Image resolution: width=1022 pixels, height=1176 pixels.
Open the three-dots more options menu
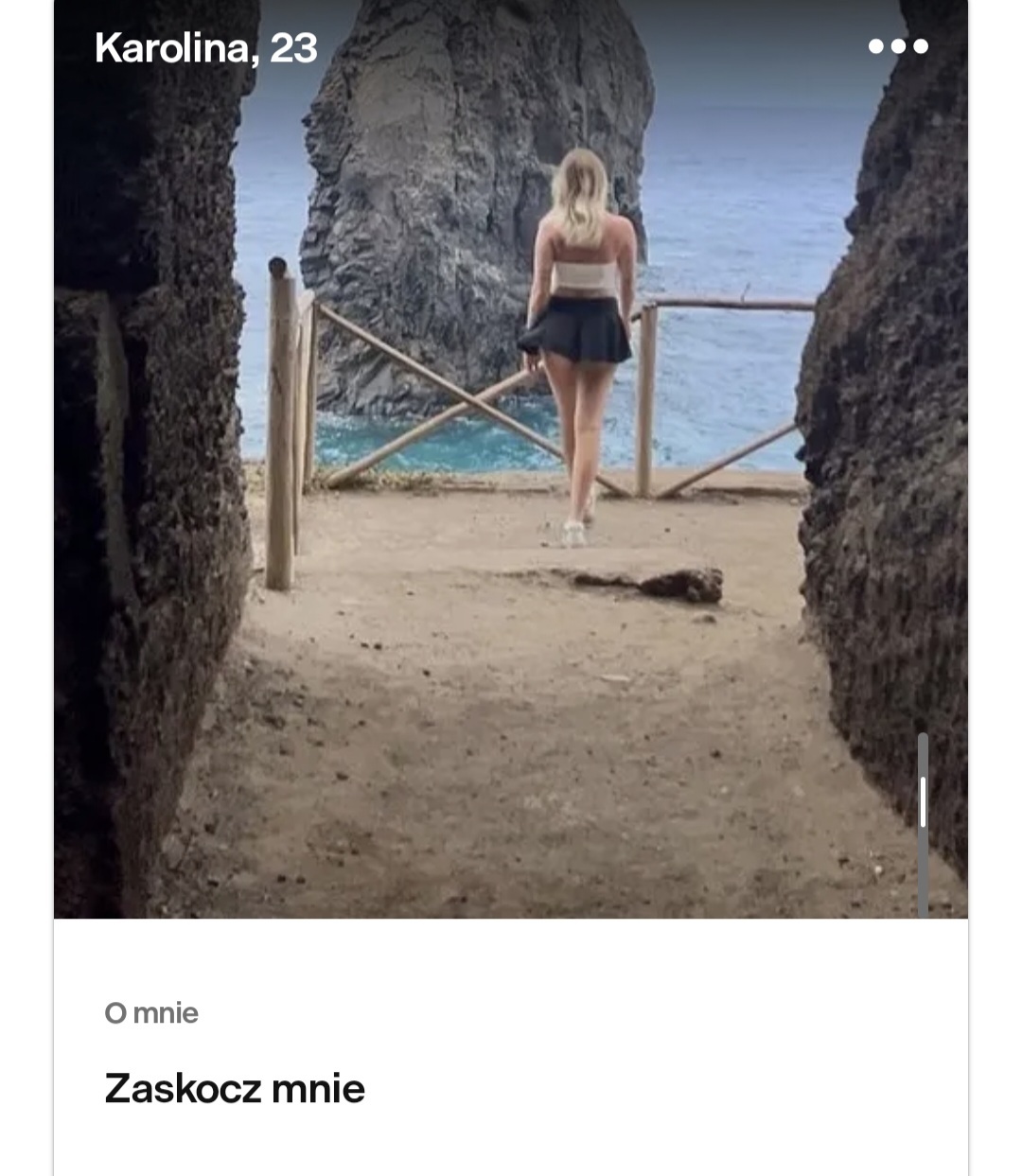(x=898, y=46)
